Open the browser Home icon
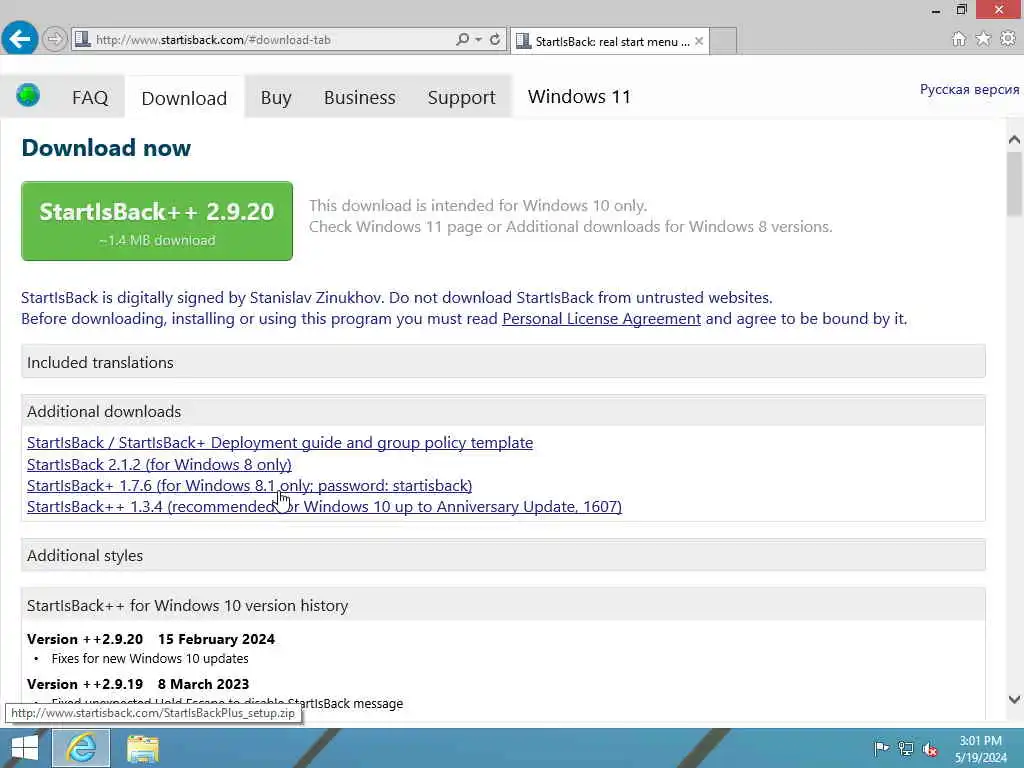The image size is (1024, 768). [958, 39]
